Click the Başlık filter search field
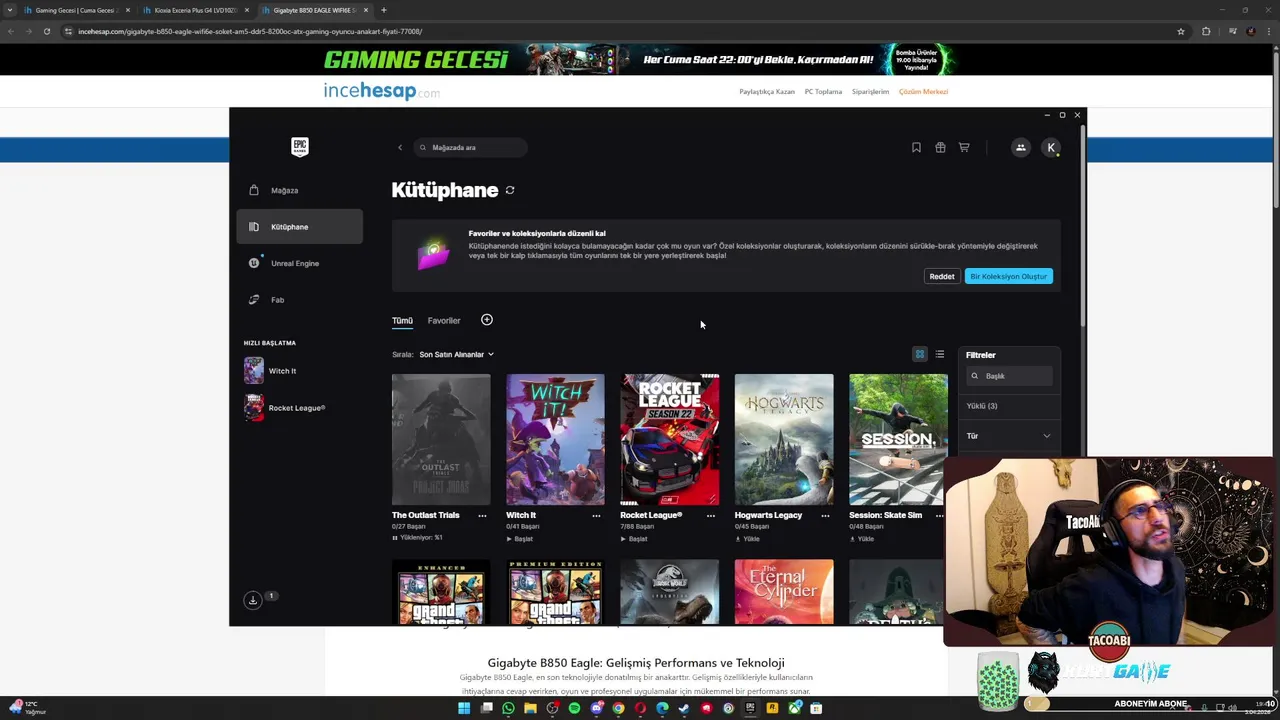Screen dimensions: 1280x720 pos(1009,376)
